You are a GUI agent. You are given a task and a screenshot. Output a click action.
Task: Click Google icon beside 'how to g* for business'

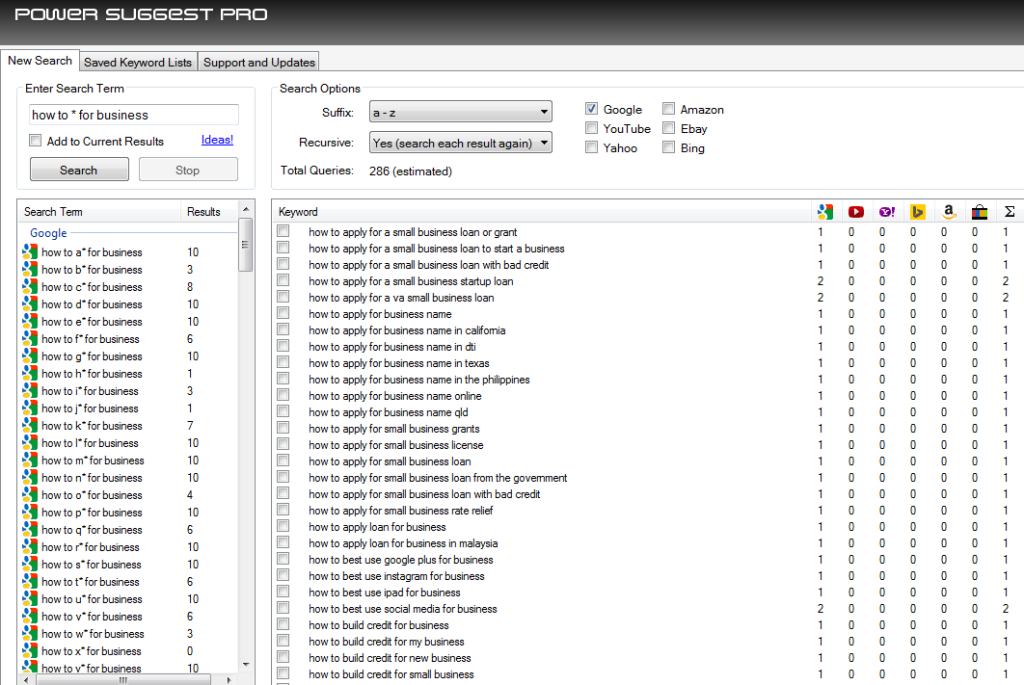tap(30, 356)
